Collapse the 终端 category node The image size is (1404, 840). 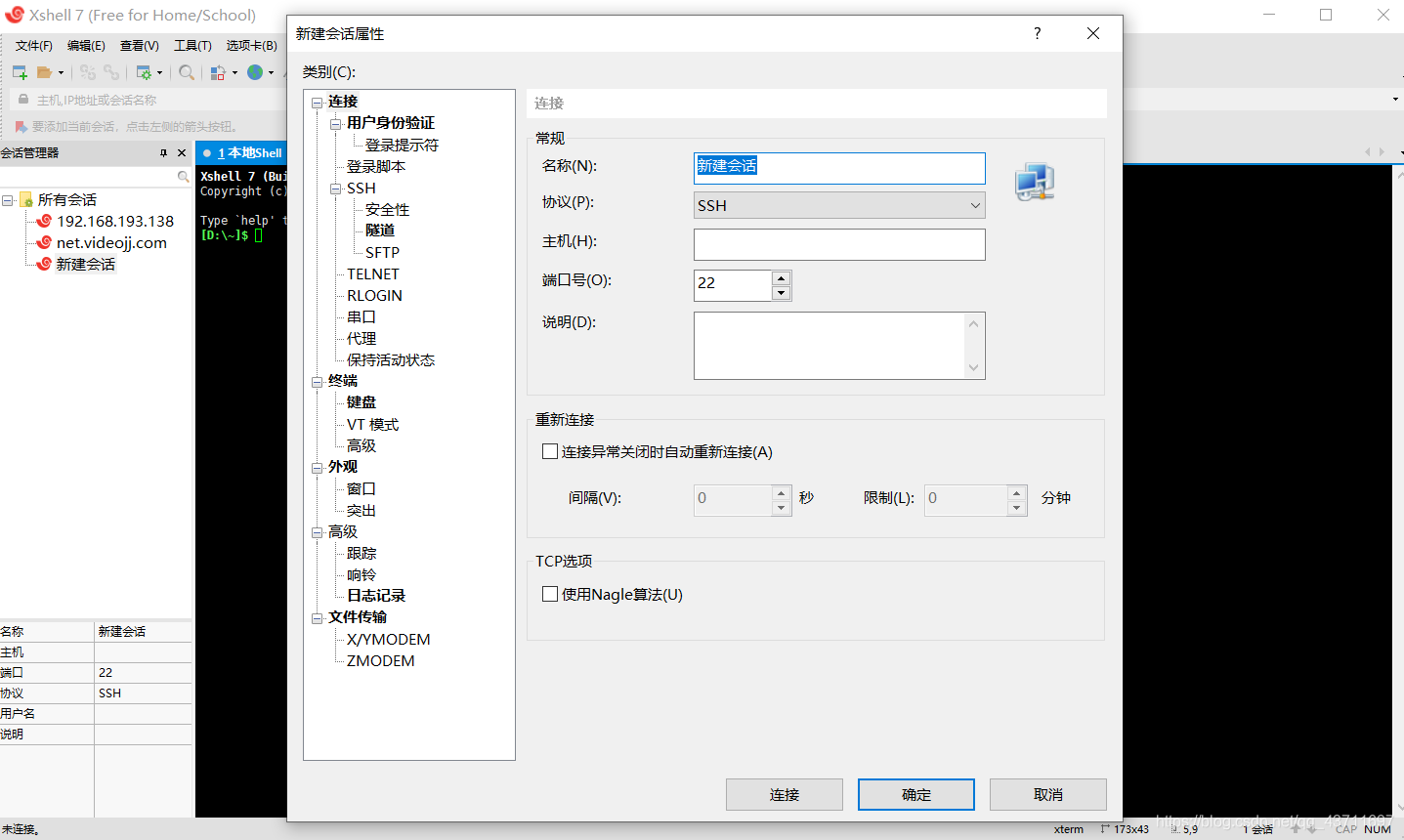coord(318,382)
